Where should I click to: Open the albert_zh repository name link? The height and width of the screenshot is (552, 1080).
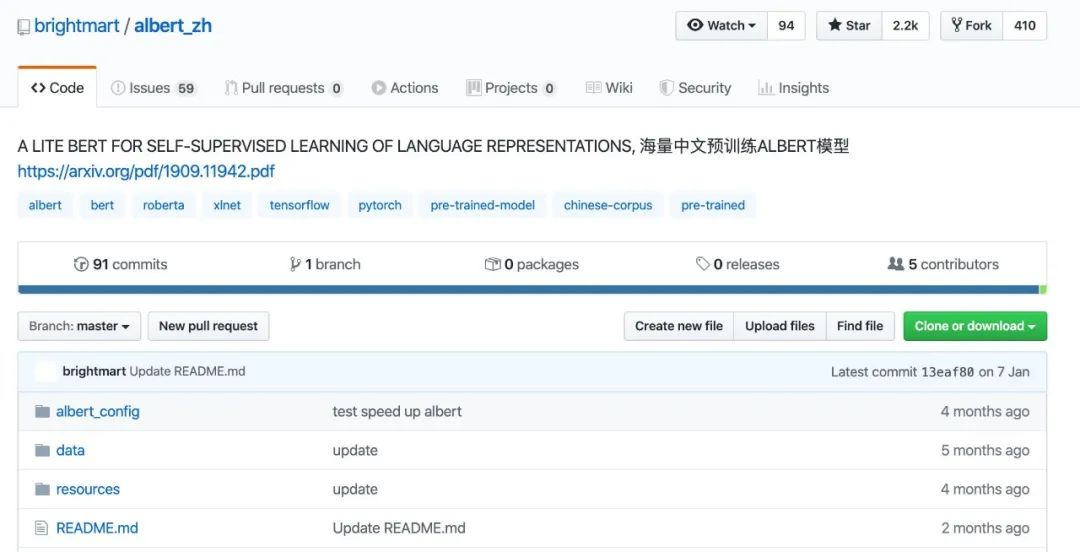click(x=173, y=26)
